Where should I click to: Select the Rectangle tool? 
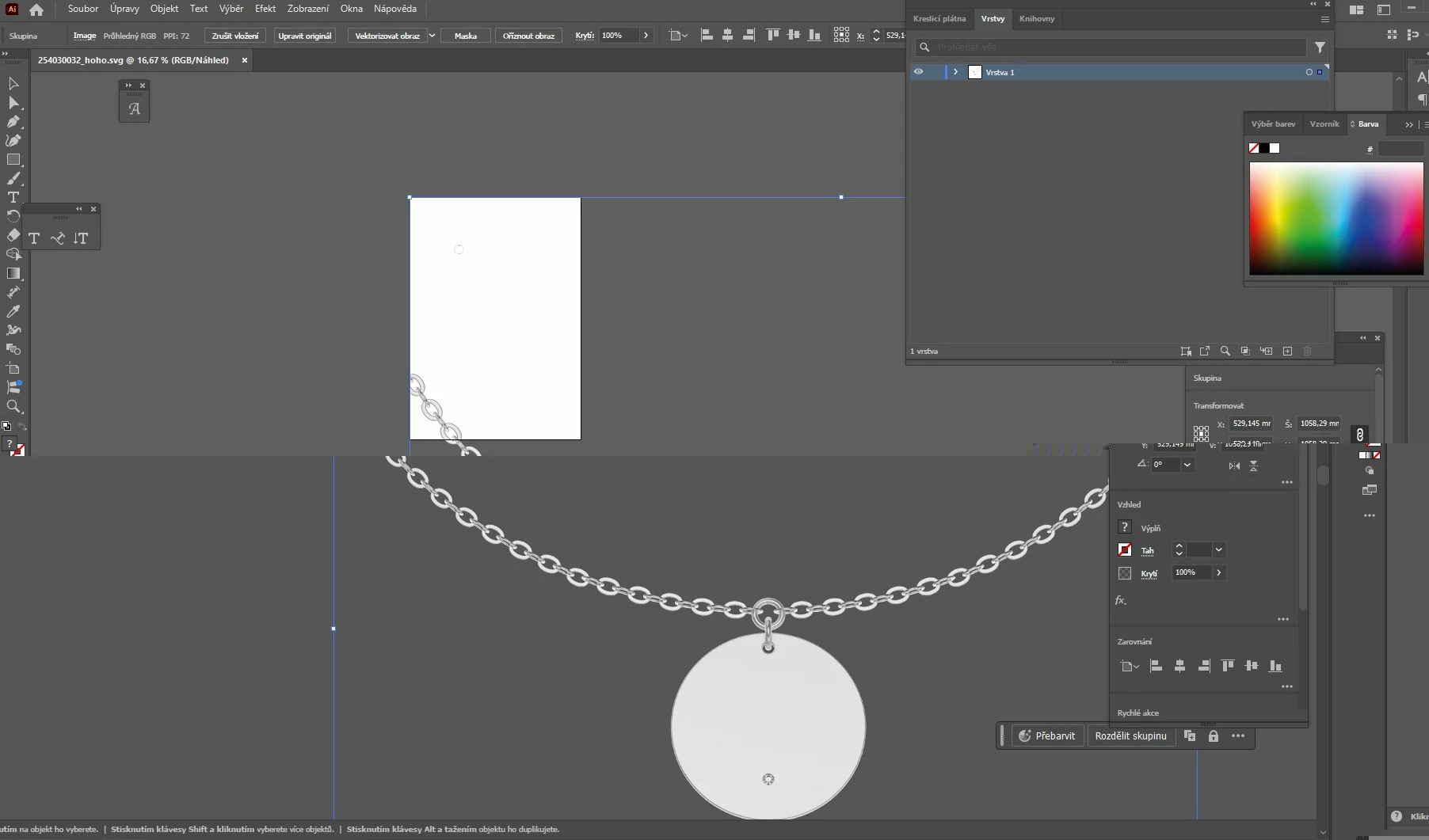[x=13, y=159]
